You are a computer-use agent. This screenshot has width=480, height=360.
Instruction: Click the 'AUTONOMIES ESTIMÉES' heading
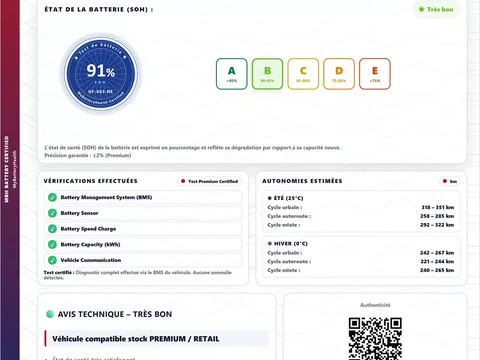coord(302,181)
